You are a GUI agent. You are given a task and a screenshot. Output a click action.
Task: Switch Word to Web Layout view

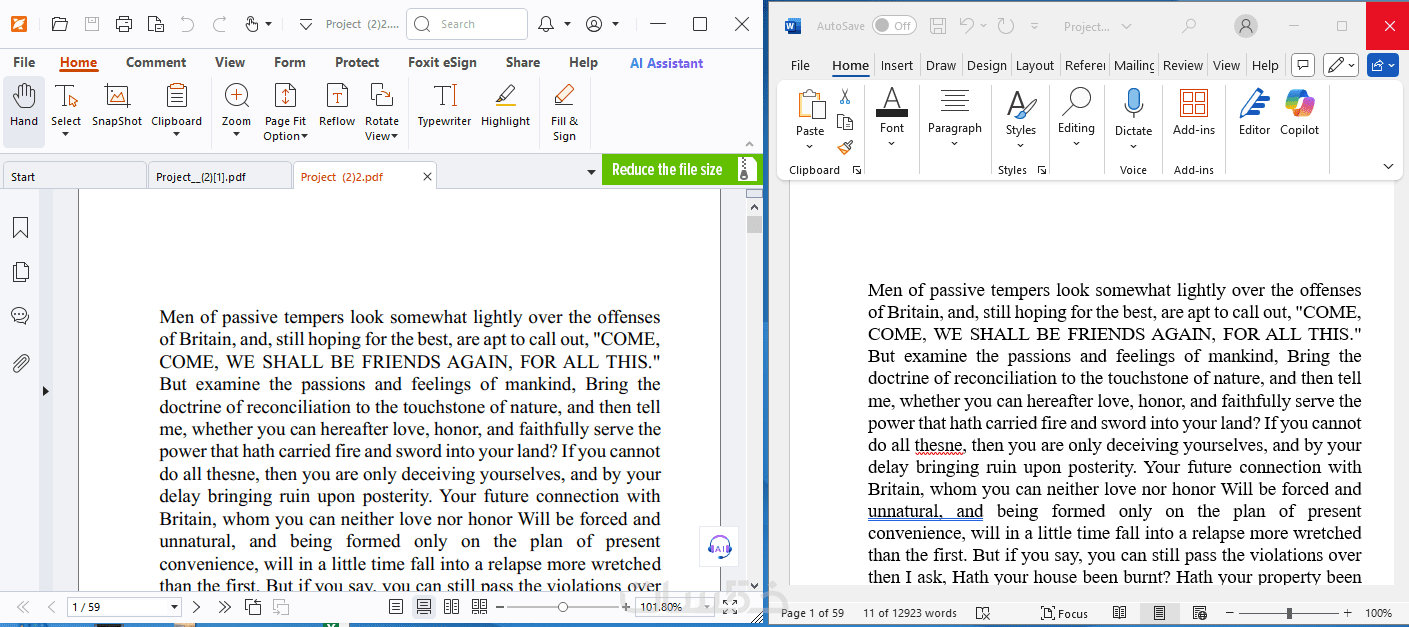click(1200, 613)
